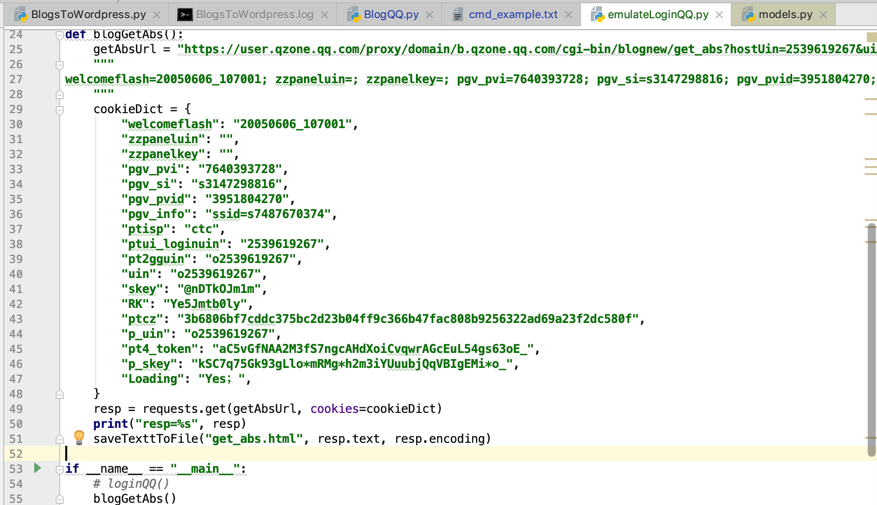Click the "Loading" key
This screenshot has height=505, width=877.
tap(153, 379)
